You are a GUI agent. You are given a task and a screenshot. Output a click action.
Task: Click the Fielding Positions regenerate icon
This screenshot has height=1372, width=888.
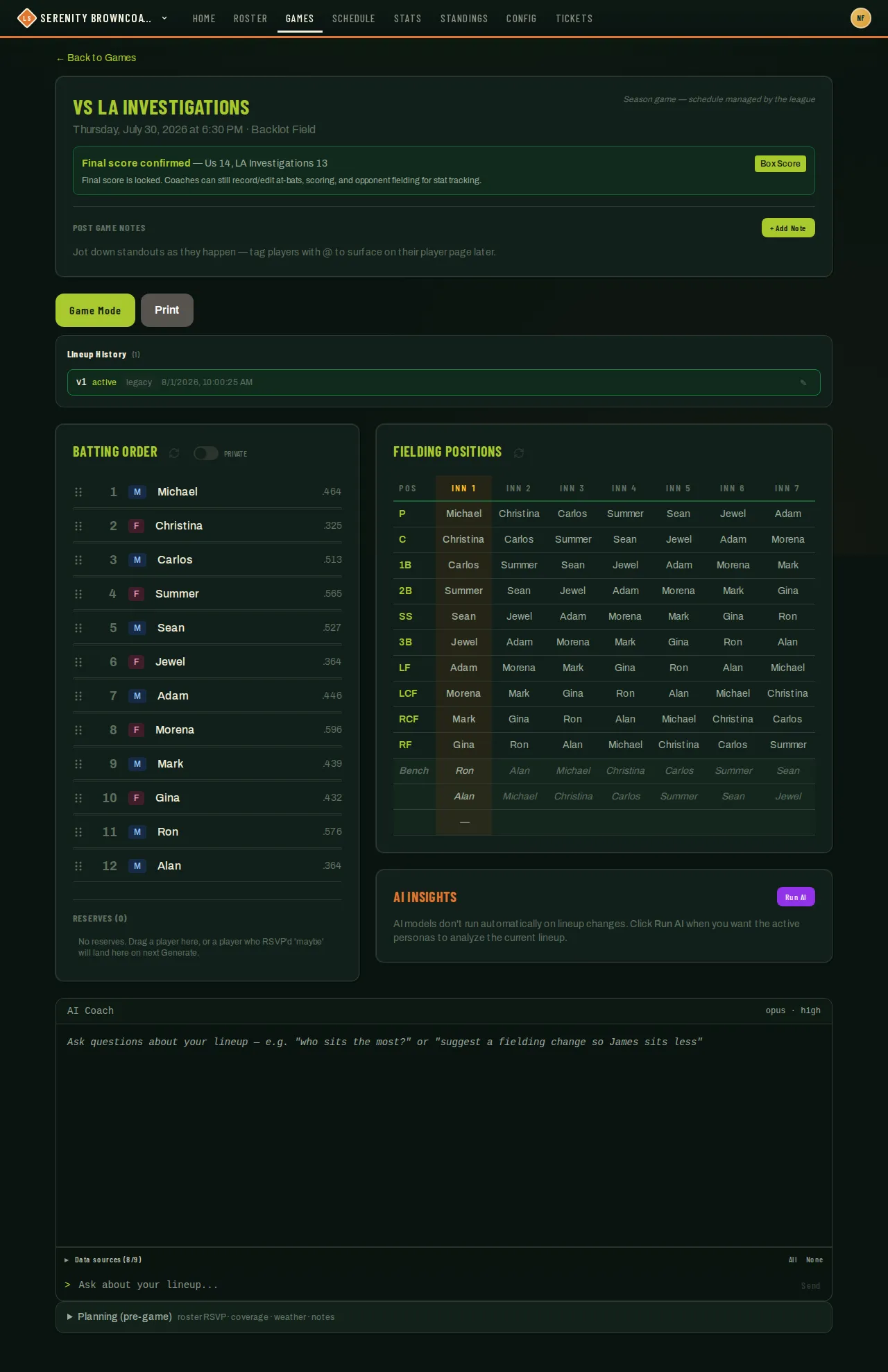click(519, 453)
